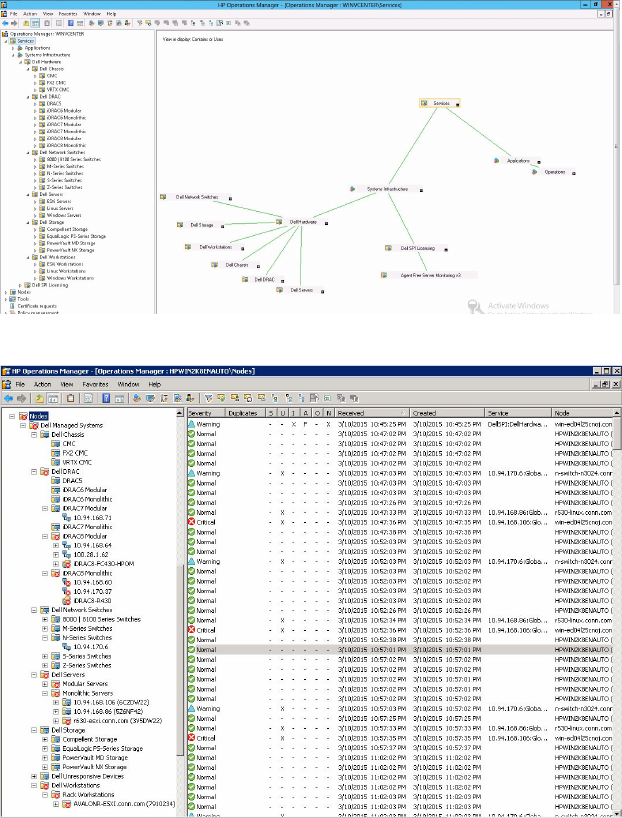Click blue Help icon in Services window toolbar
The image size is (622, 818).
point(70,23)
